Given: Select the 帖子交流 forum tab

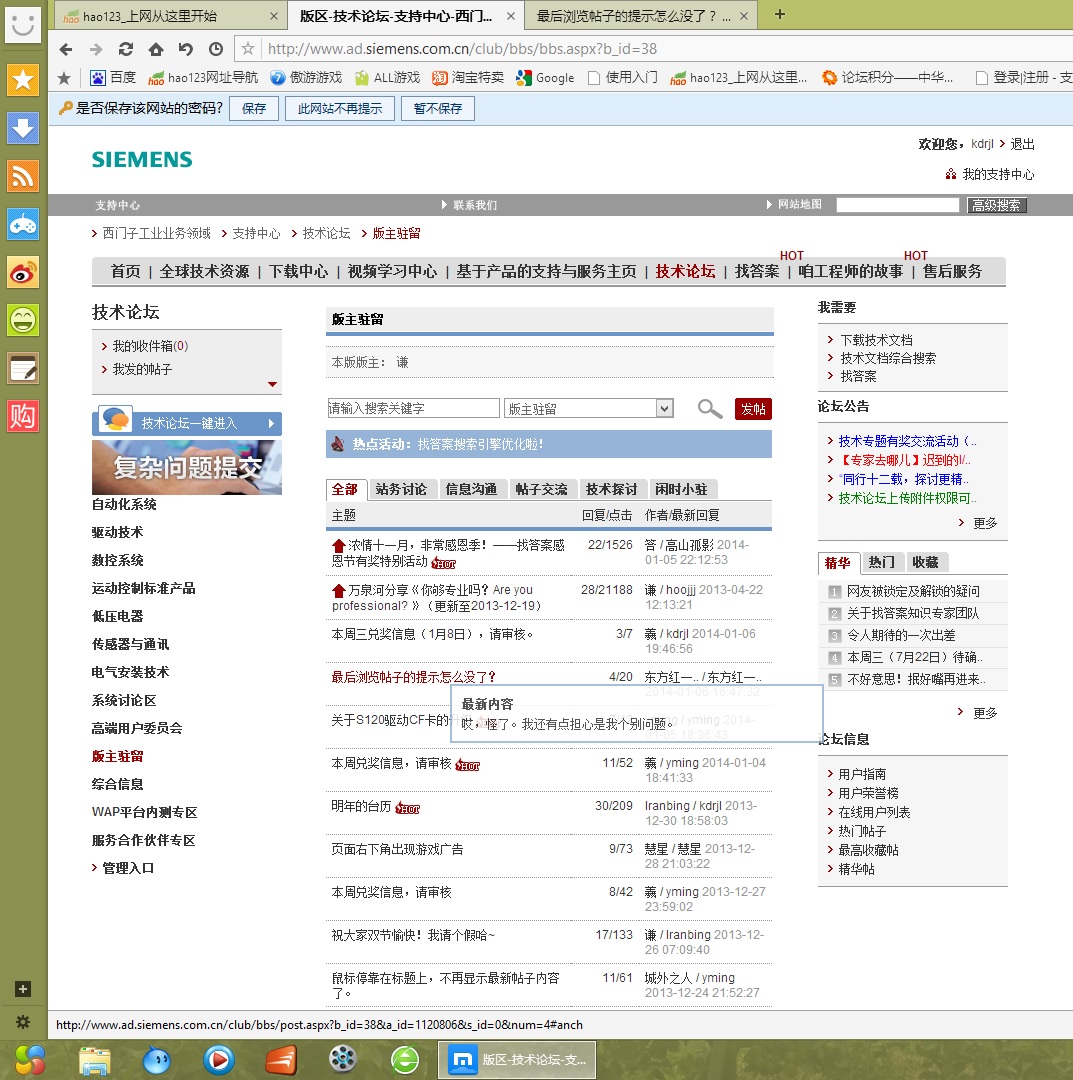Looking at the screenshot, I should pyautogui.click(x=542, y=489).
